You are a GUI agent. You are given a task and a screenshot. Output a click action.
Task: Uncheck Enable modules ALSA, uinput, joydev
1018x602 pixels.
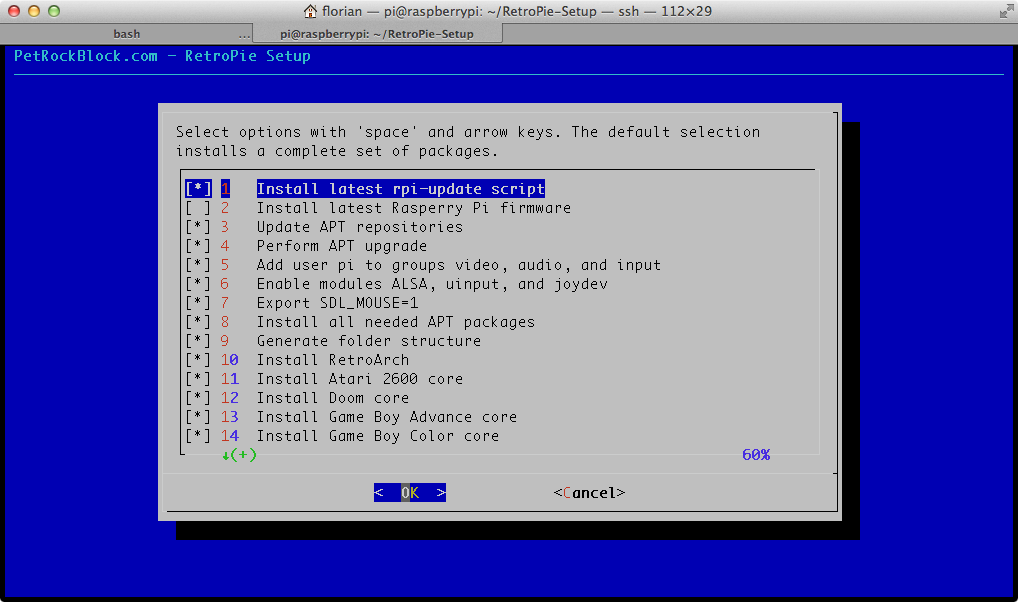[198, 284]
